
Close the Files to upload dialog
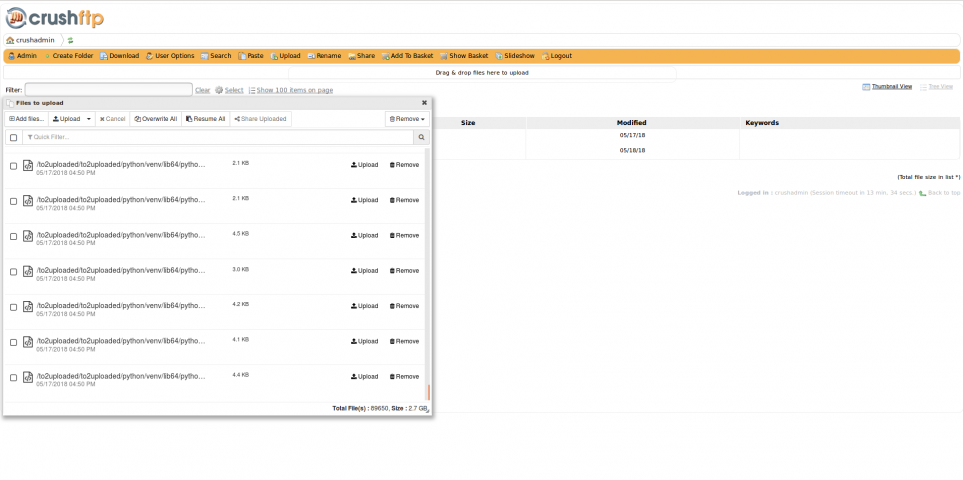coord(424,103)
